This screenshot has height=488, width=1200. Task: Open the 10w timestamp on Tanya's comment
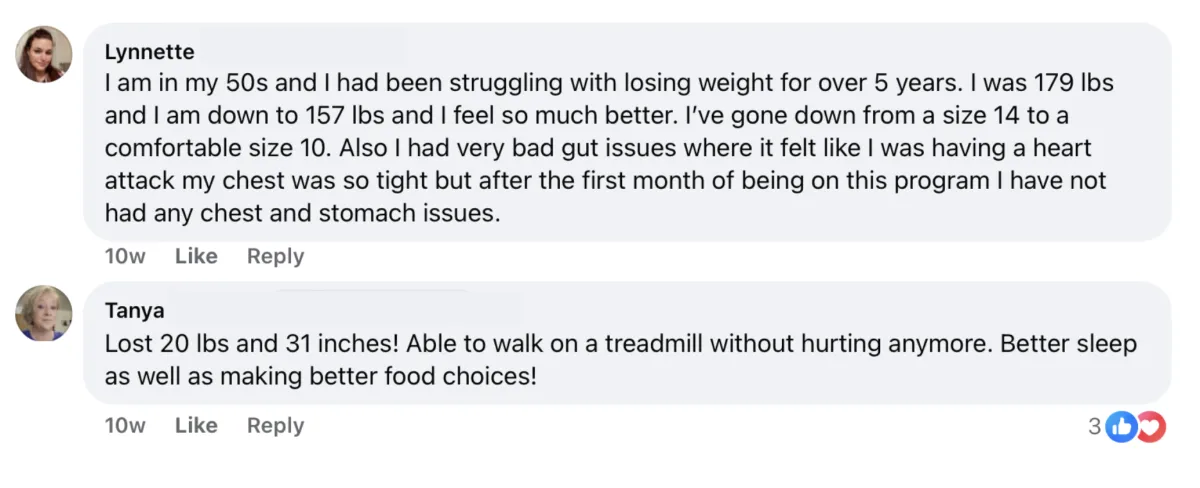coord(125,425)
